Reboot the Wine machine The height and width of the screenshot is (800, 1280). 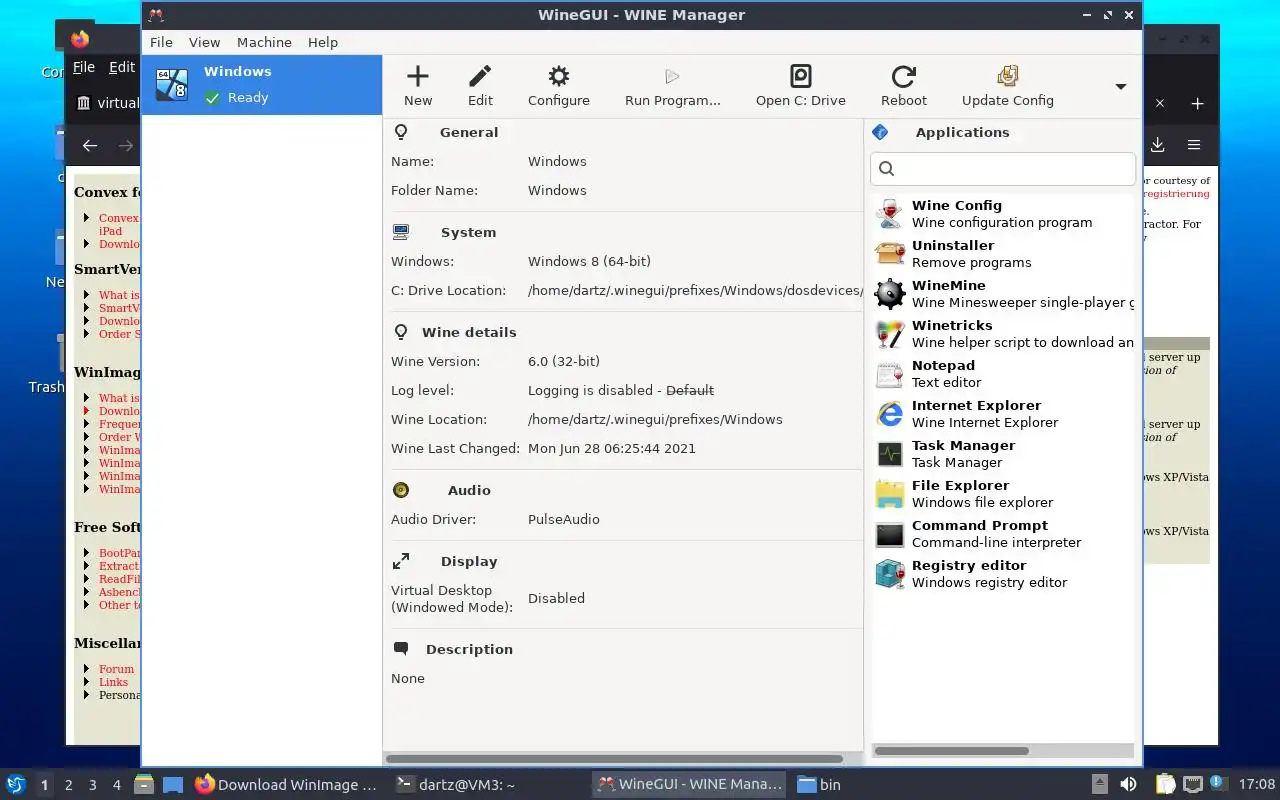pos(904,86)
